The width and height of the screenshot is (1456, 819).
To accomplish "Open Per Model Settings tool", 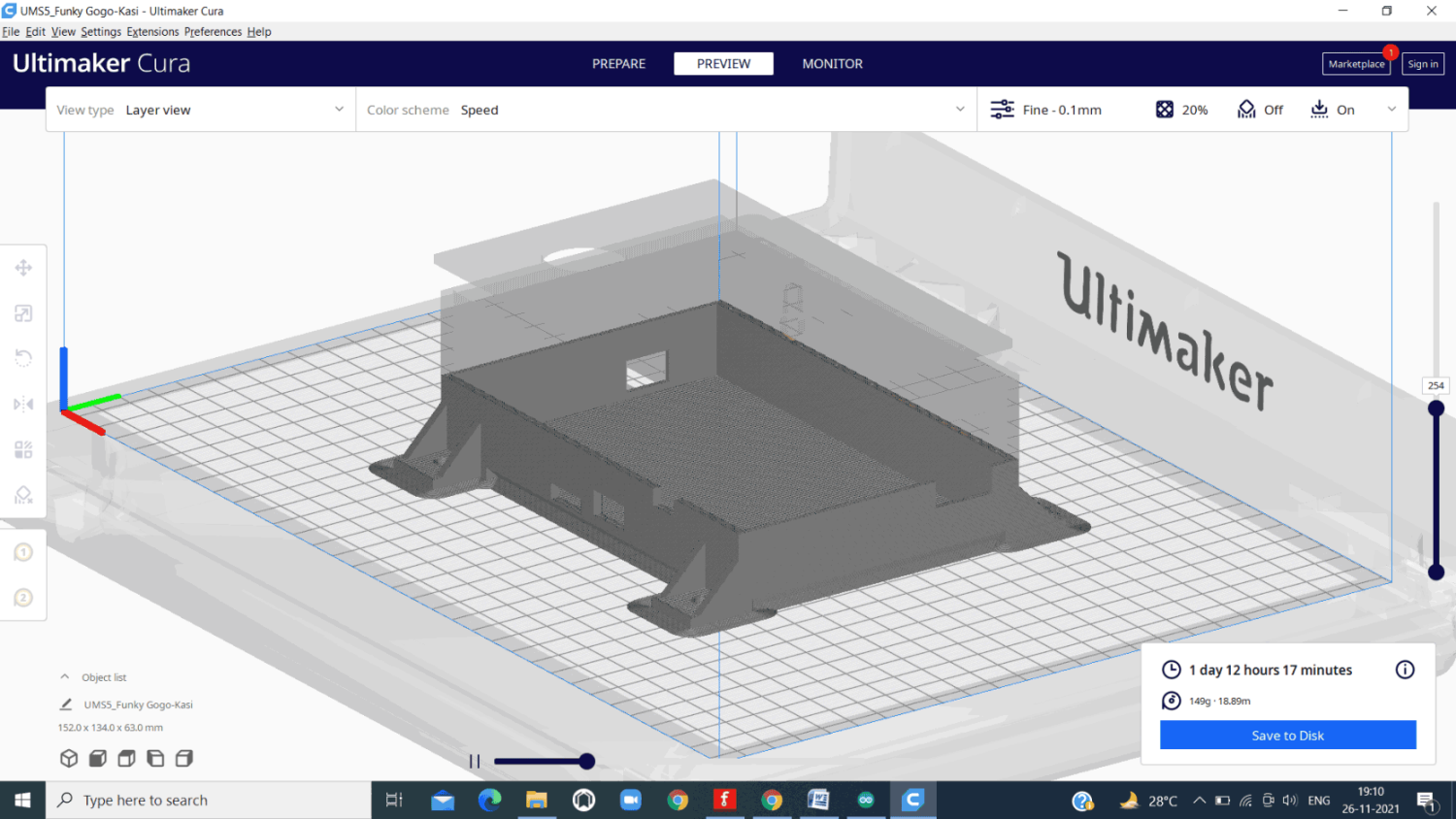I will click(x=23, y=449).
